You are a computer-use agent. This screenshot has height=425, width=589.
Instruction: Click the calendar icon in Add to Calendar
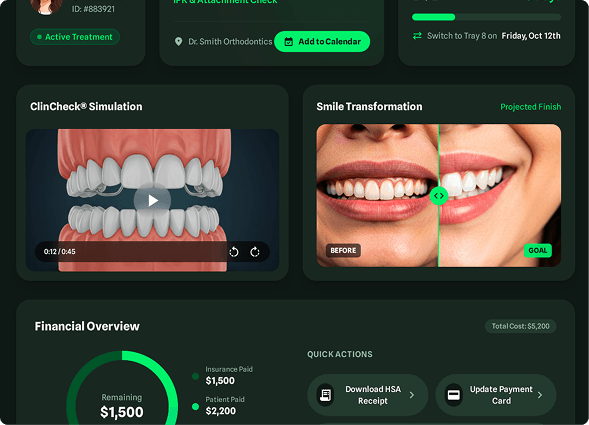(x=288, y=42)
